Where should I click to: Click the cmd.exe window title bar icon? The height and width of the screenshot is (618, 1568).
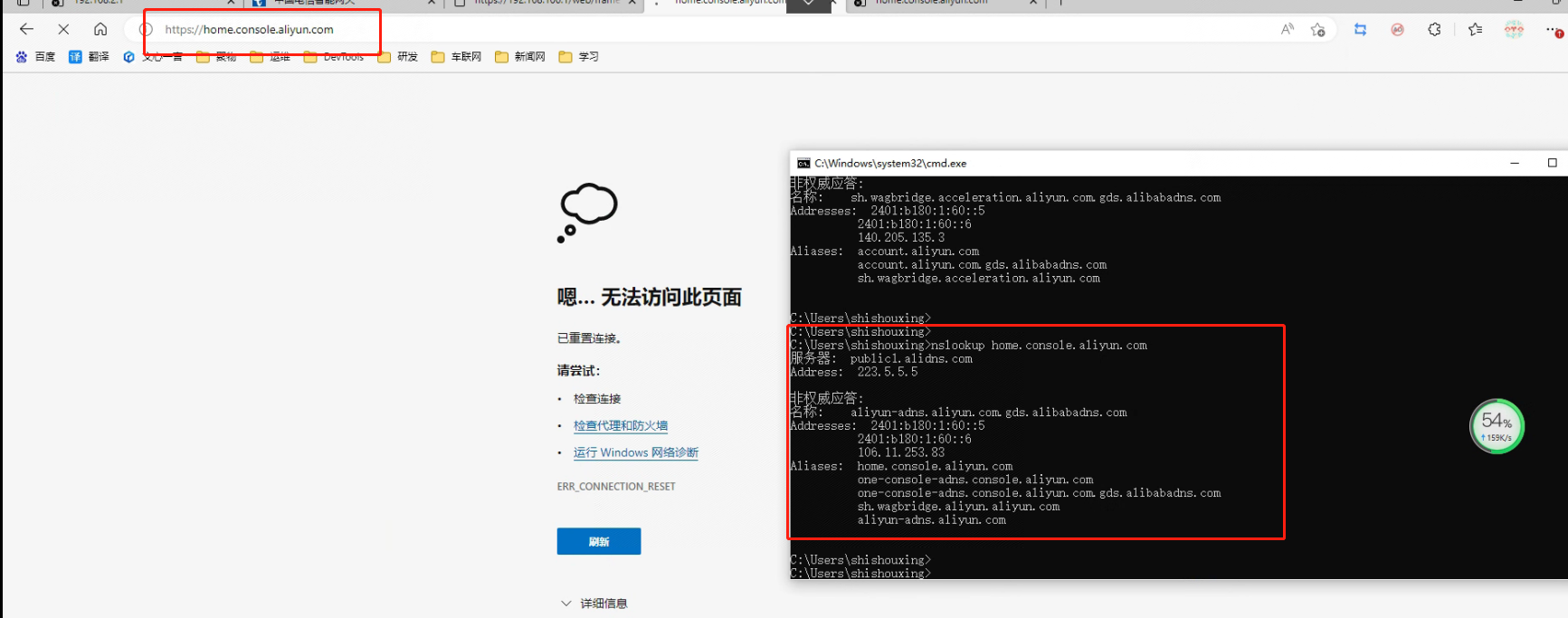click(803, 163)
